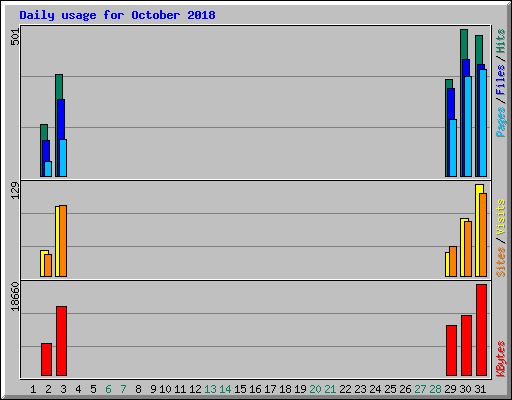Viewport: 512px width, 400px height.
Task: Click the 18660 axis maximum label
Action: click(15, 297)
